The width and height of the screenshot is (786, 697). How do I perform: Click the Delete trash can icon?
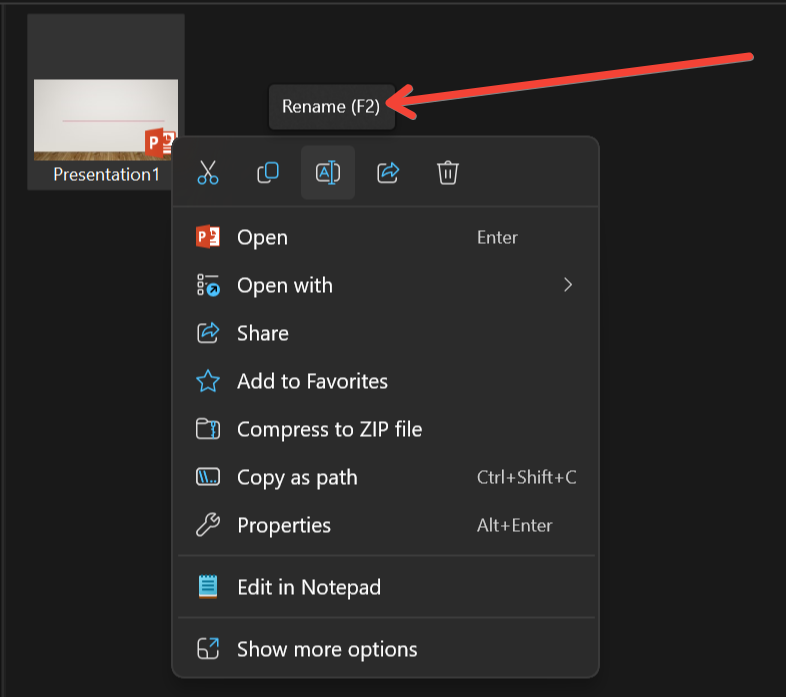(x=448, y=173)
